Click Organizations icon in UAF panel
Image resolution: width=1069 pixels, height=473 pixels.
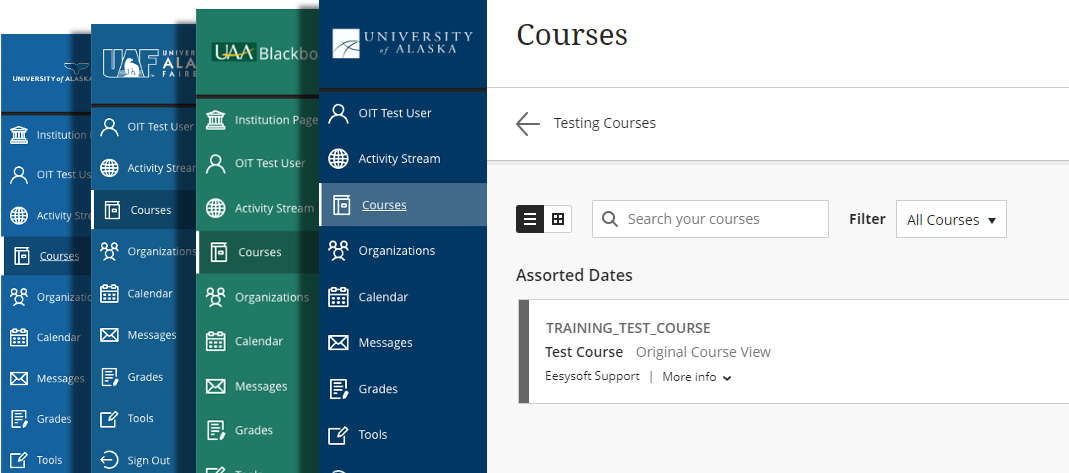click(x=109, y=251)
